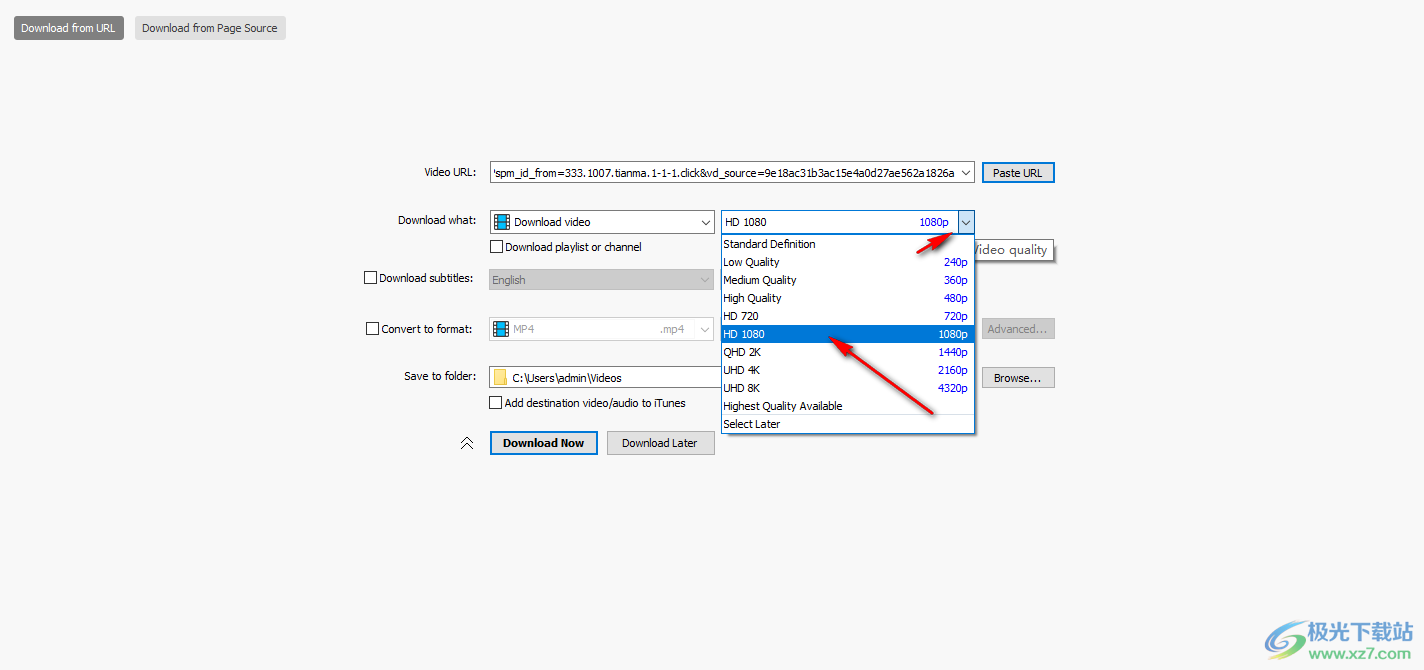This screenshot has height=670, width=1424.
Task: Switch to Download from URL tab
Action: point(69,28)
